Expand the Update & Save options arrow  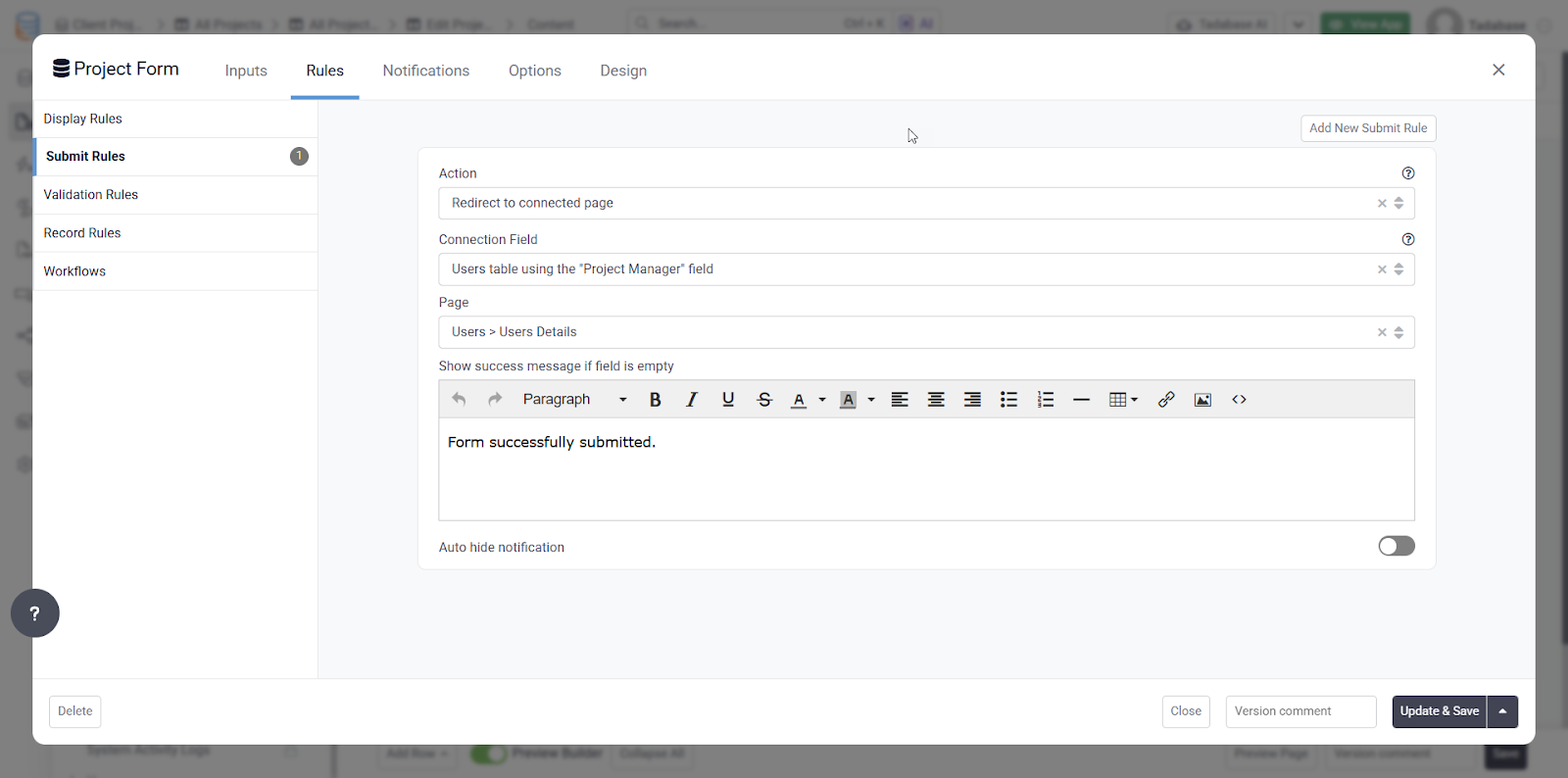1502,711
